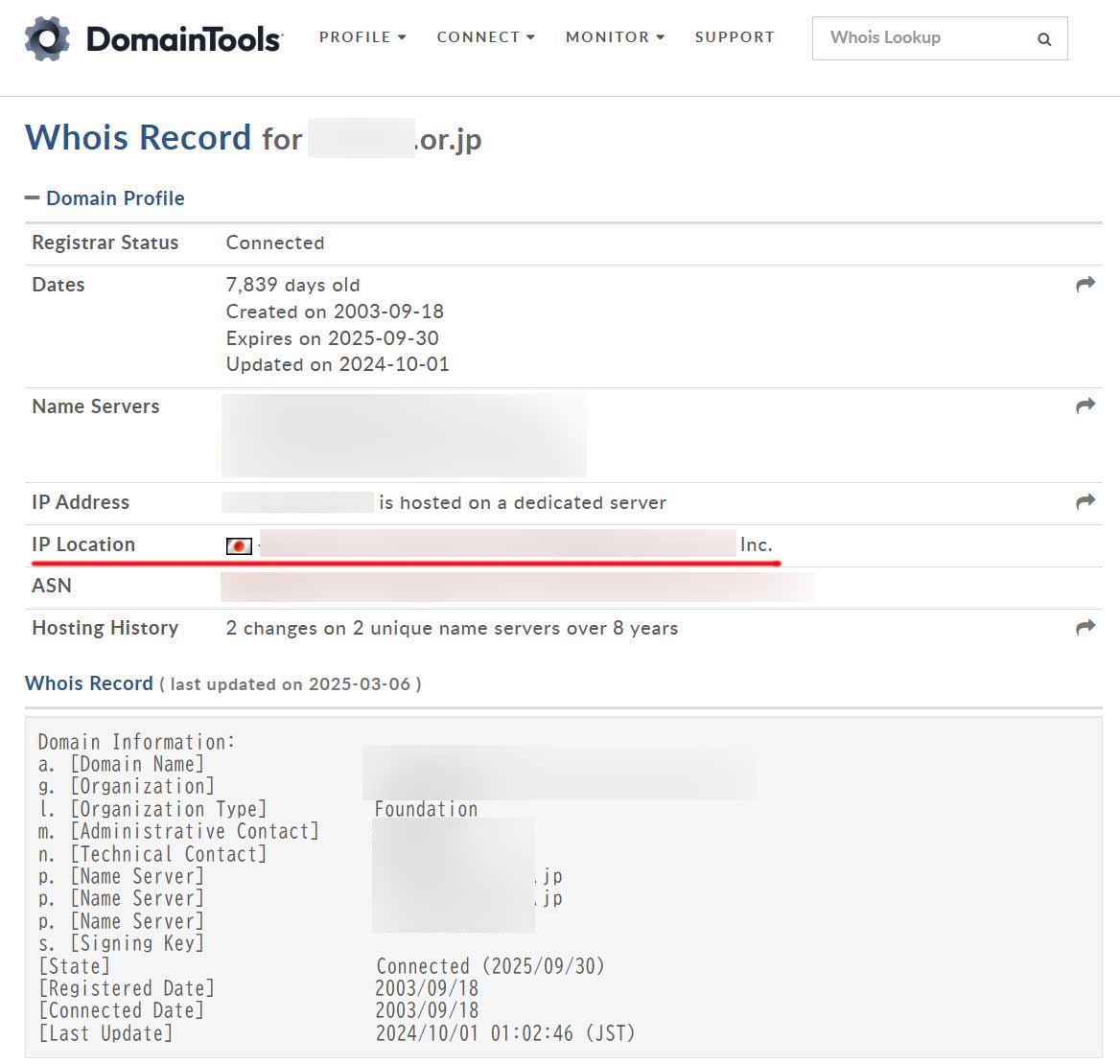This screenshot has height=1064, width=1120.
Task: Click the 'last updated on 2025-03-06' note
Action: [291, 684]
